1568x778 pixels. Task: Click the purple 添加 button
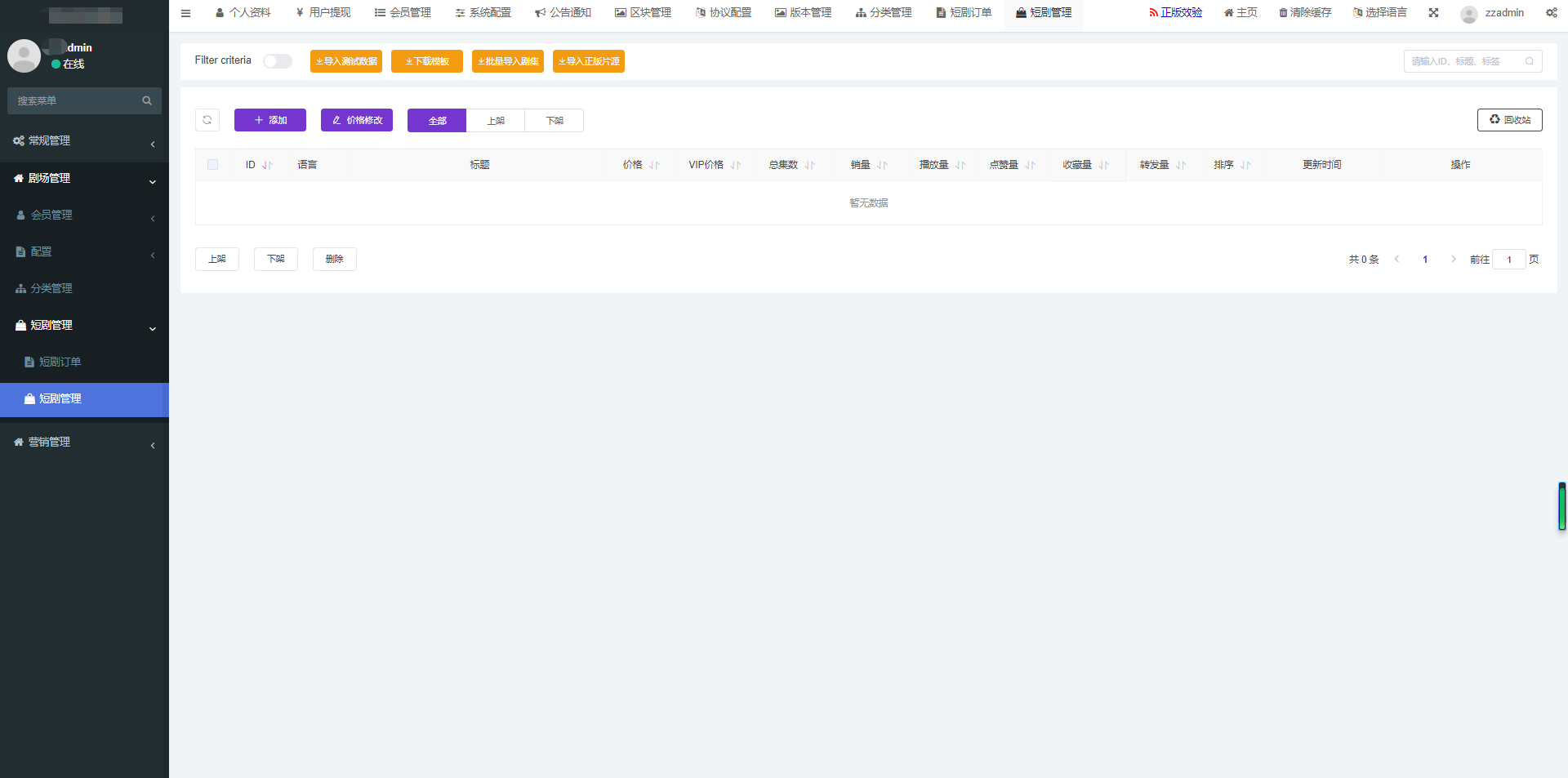coord(270,120)
